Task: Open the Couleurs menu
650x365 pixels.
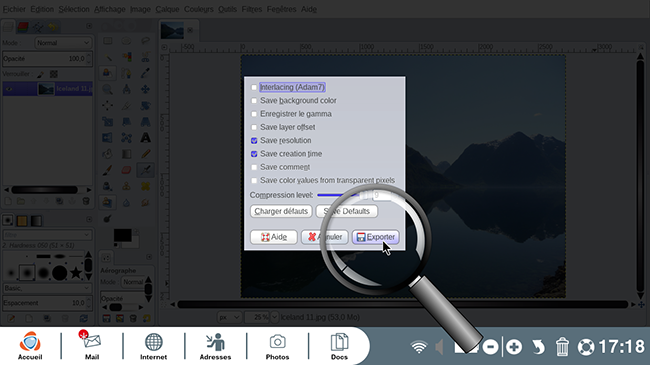Action: (x=199, y=9)
